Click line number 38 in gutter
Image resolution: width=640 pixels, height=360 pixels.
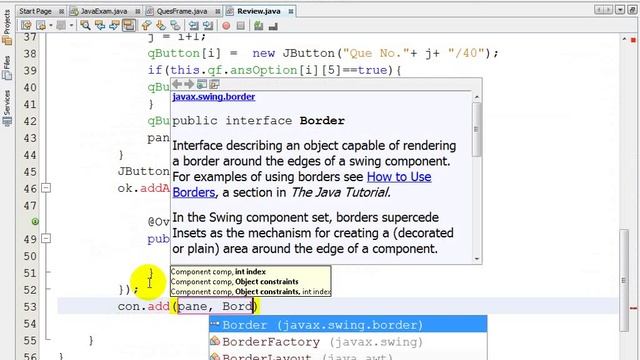(x=30, y=53)
